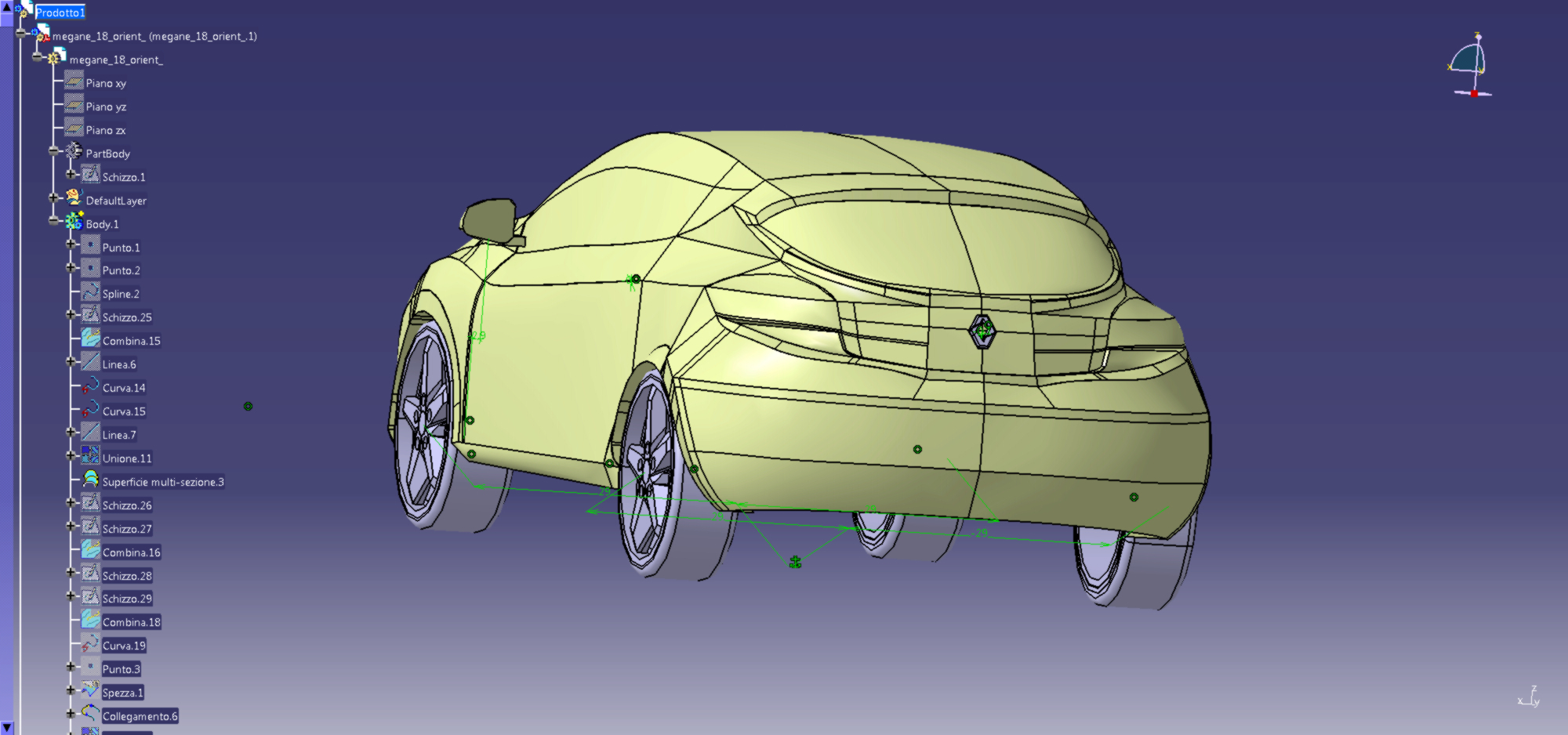The image size is (1568, 735).
Task: Click the Combina.15 combine icon
Action: click(91, 339)
